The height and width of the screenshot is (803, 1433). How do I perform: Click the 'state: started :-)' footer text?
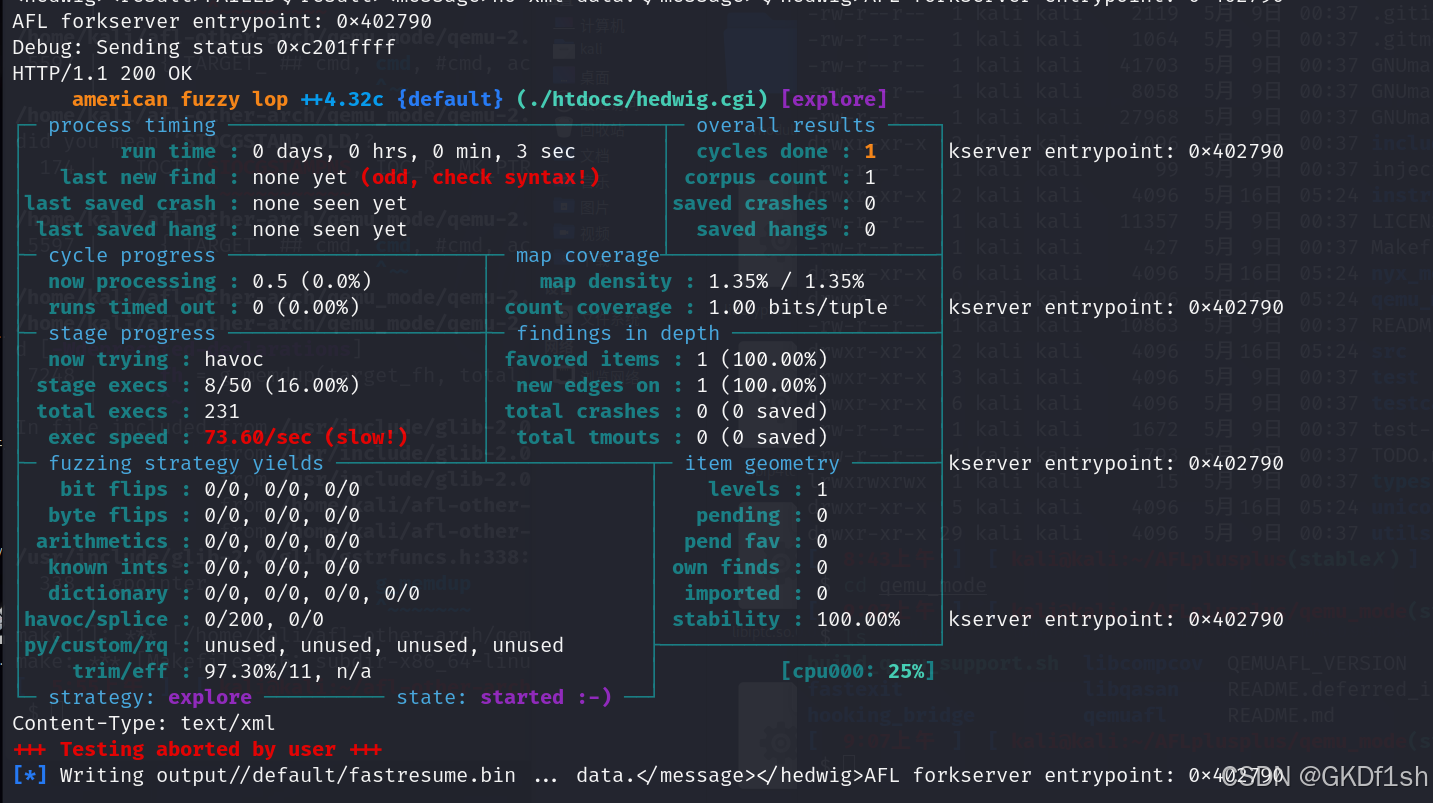pos(504,697)
